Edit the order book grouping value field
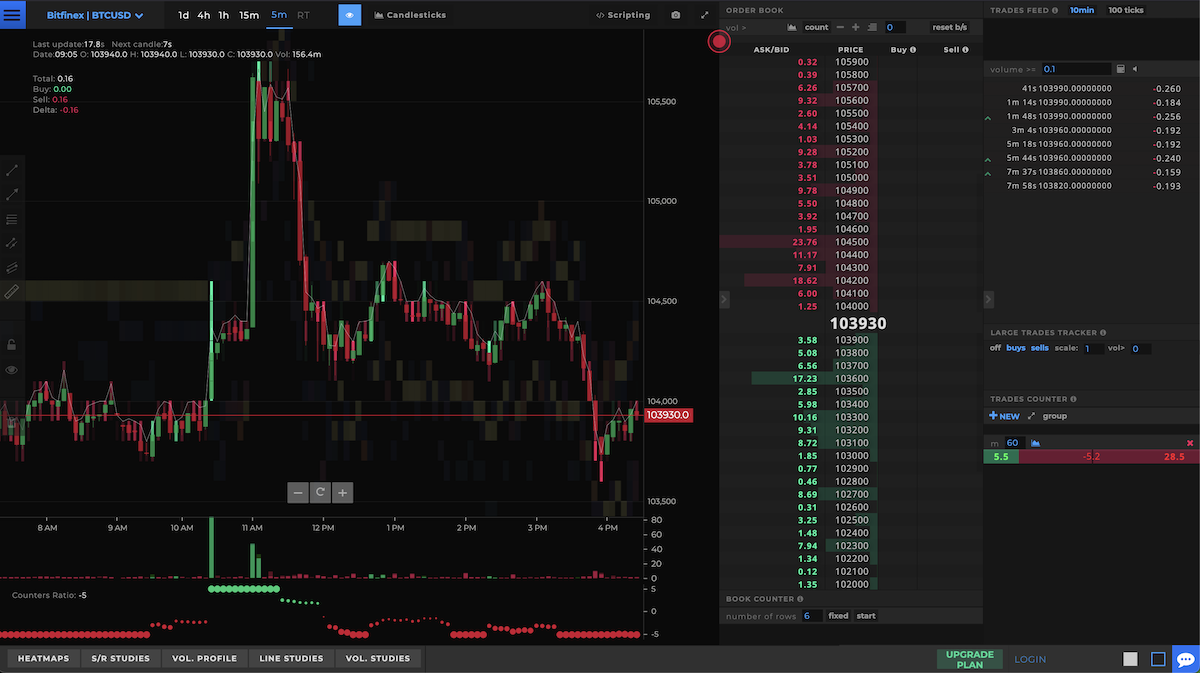The height and width of the screenshot is (673, 1200). (x=895, y=27)
